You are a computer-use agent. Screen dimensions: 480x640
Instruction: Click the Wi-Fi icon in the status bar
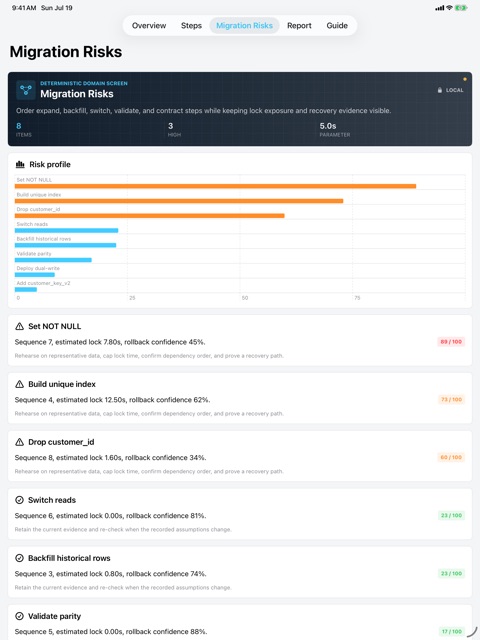point(449,8)
